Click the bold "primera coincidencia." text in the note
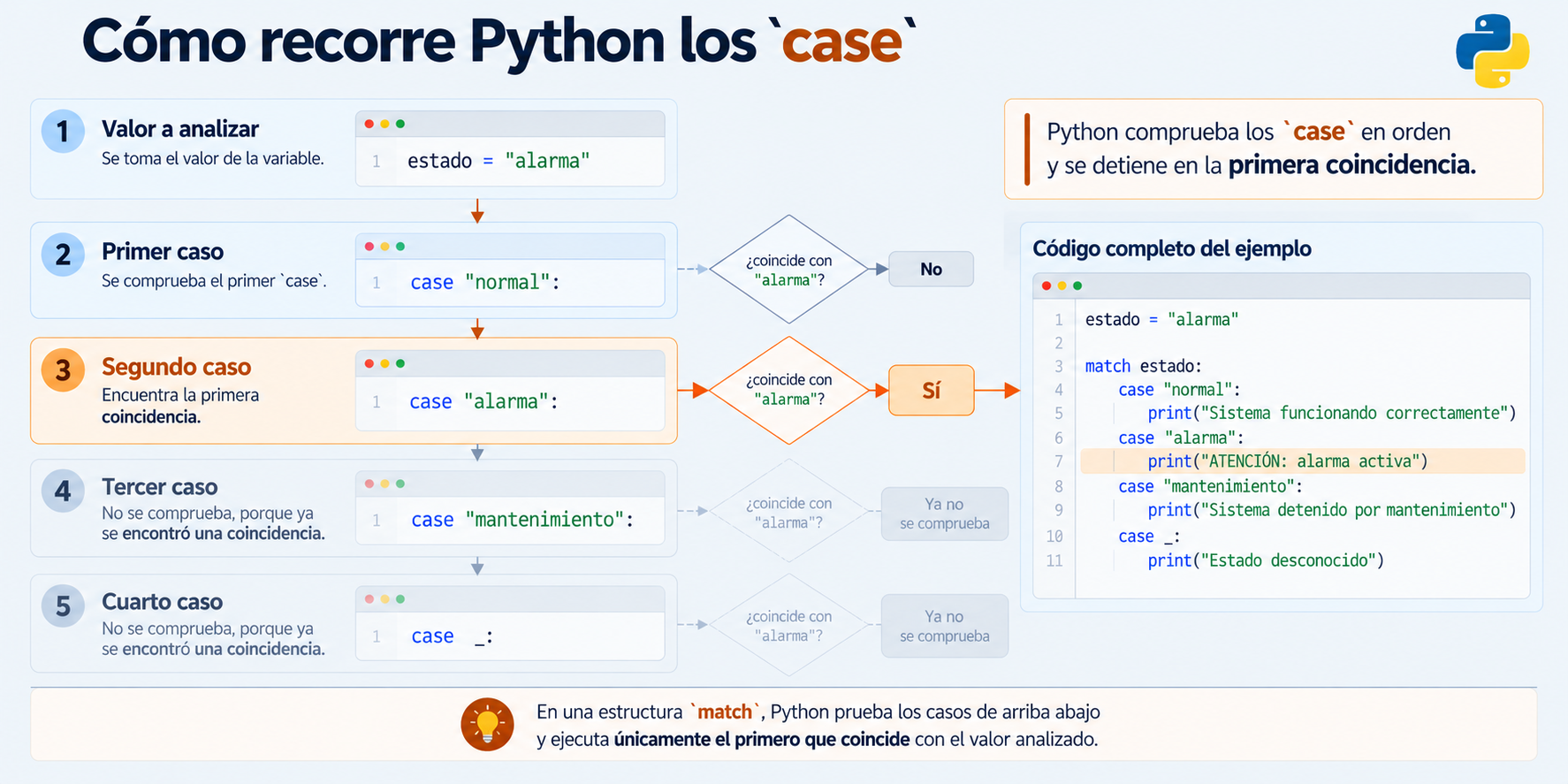Image resolution: width=1568 pixels, height=784 pixels. pyautogui.click(x=1352, y=165)
